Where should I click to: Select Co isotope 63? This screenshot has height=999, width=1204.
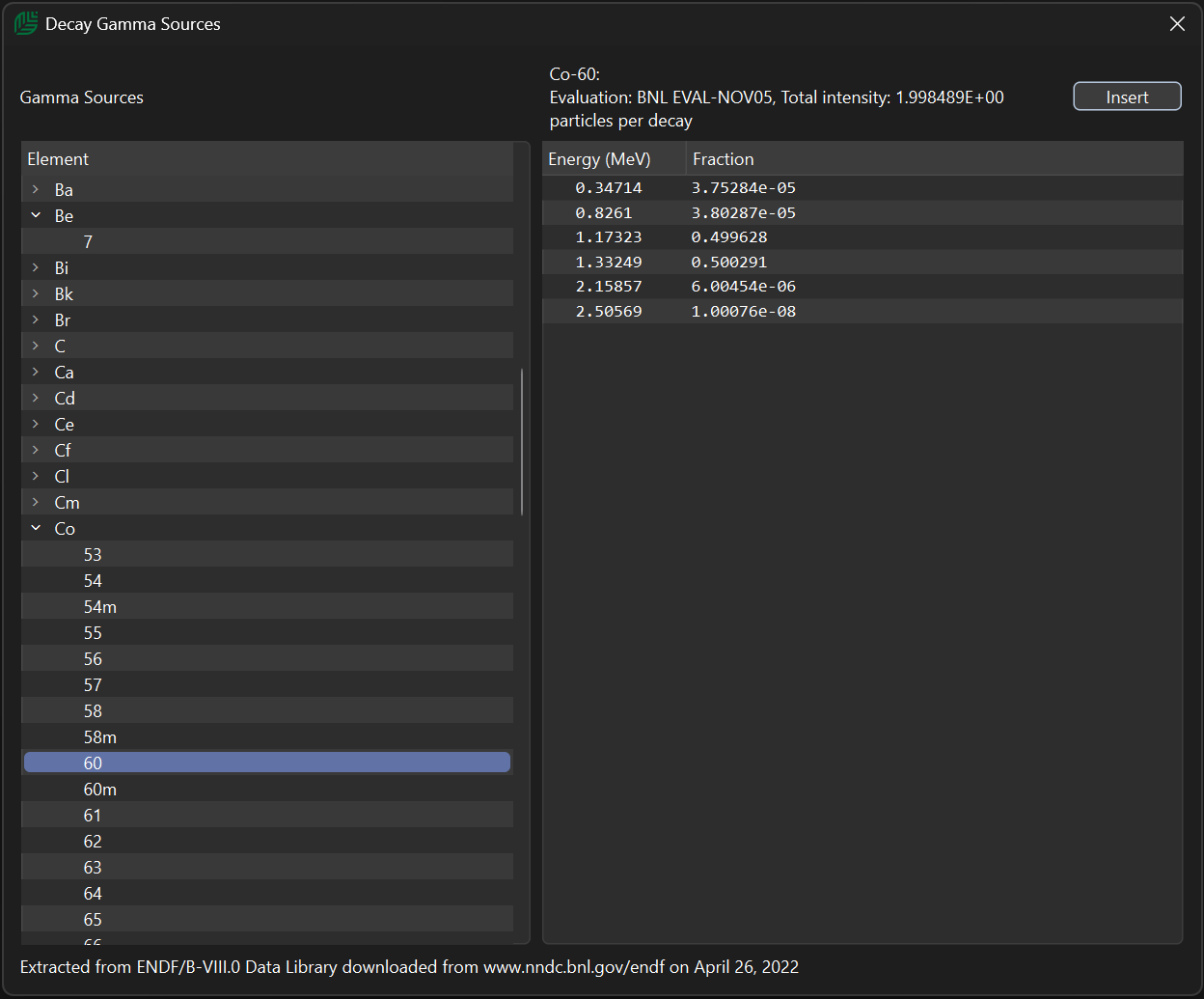point(267,867)
